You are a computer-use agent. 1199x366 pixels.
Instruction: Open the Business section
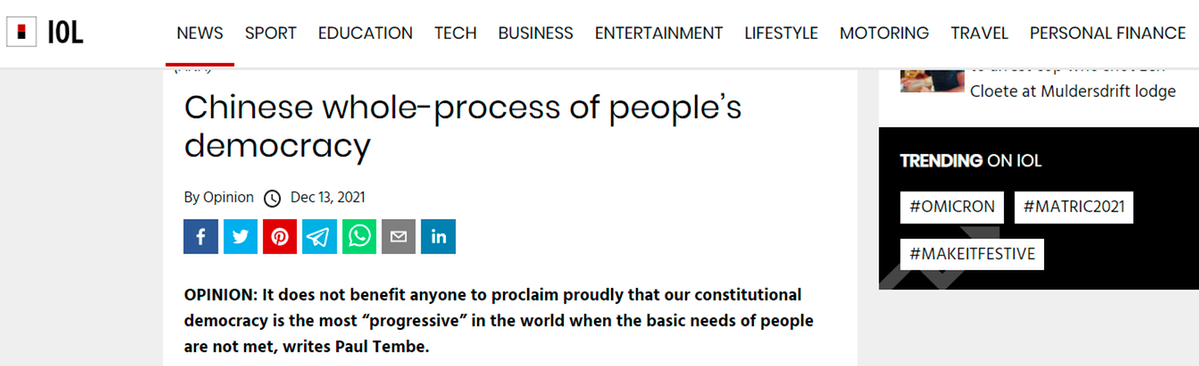tap(536, 33)
